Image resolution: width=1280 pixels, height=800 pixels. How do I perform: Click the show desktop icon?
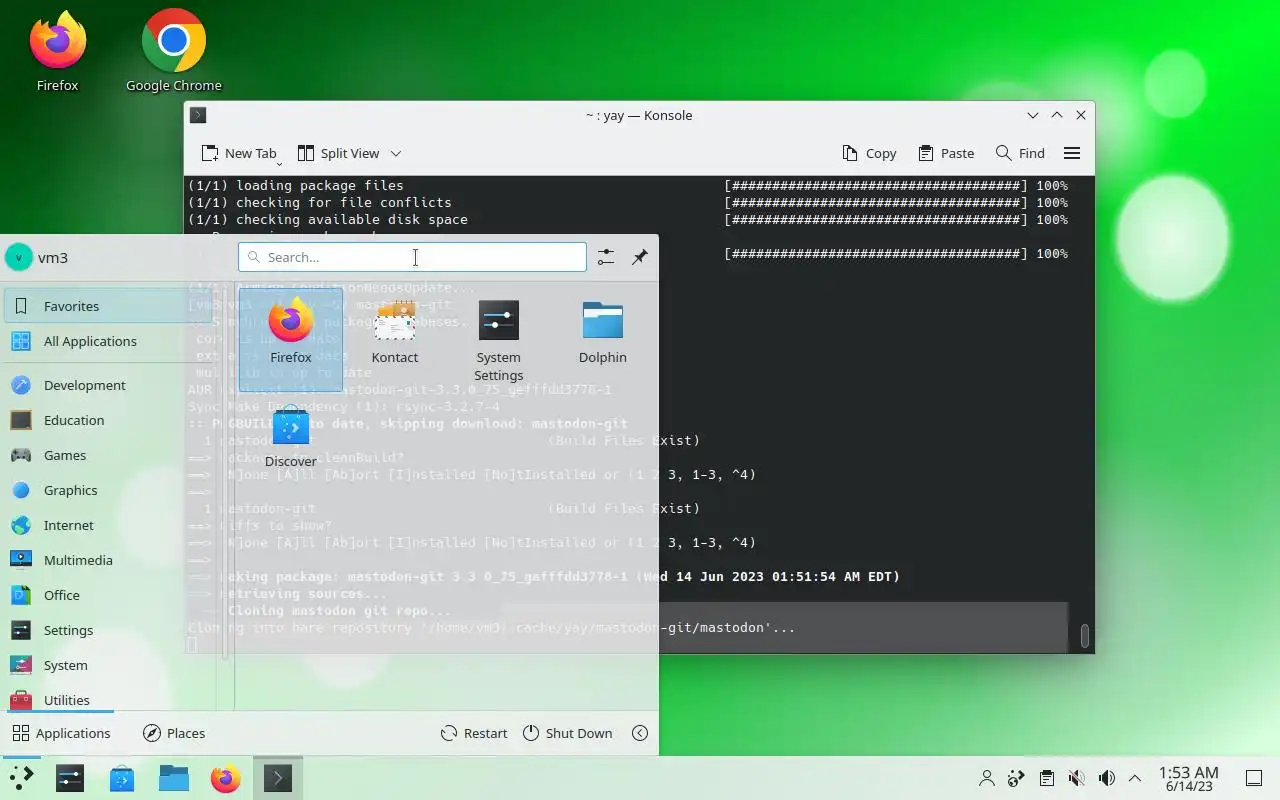coord(1253,778)
